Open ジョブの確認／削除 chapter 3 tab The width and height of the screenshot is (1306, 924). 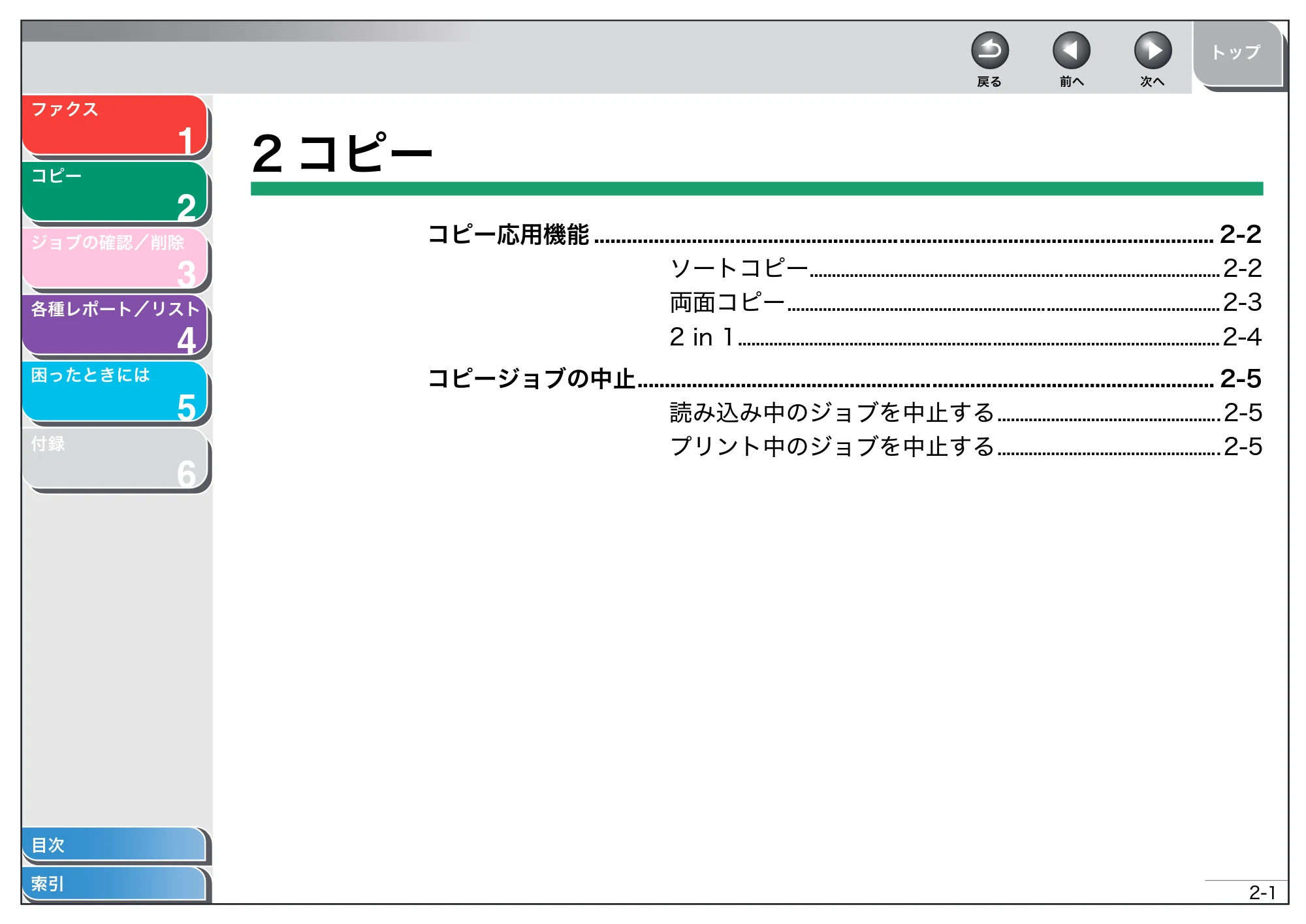pos(115,259)
